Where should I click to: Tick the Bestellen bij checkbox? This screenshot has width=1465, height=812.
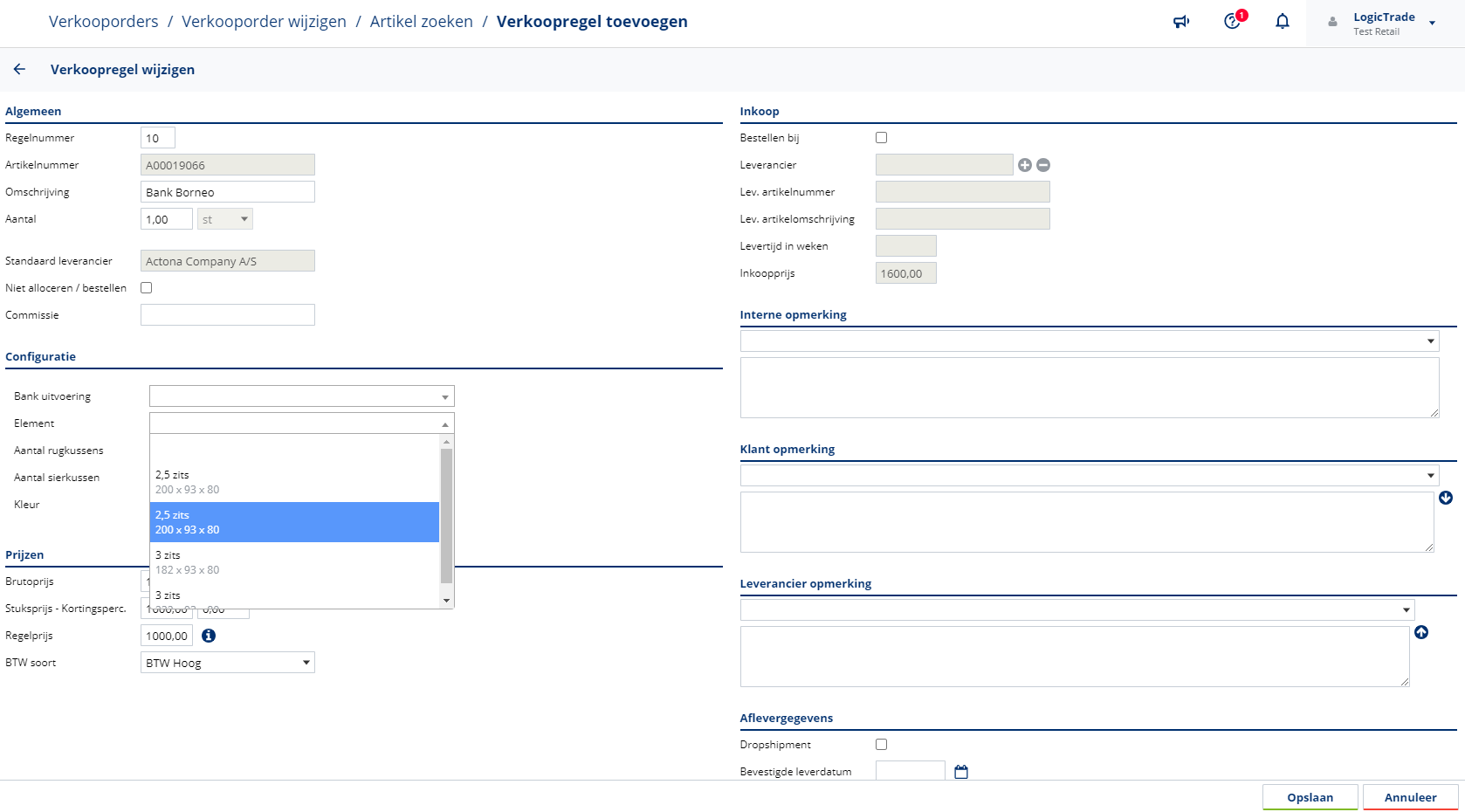pyautogui.click(x=881, y=138)
